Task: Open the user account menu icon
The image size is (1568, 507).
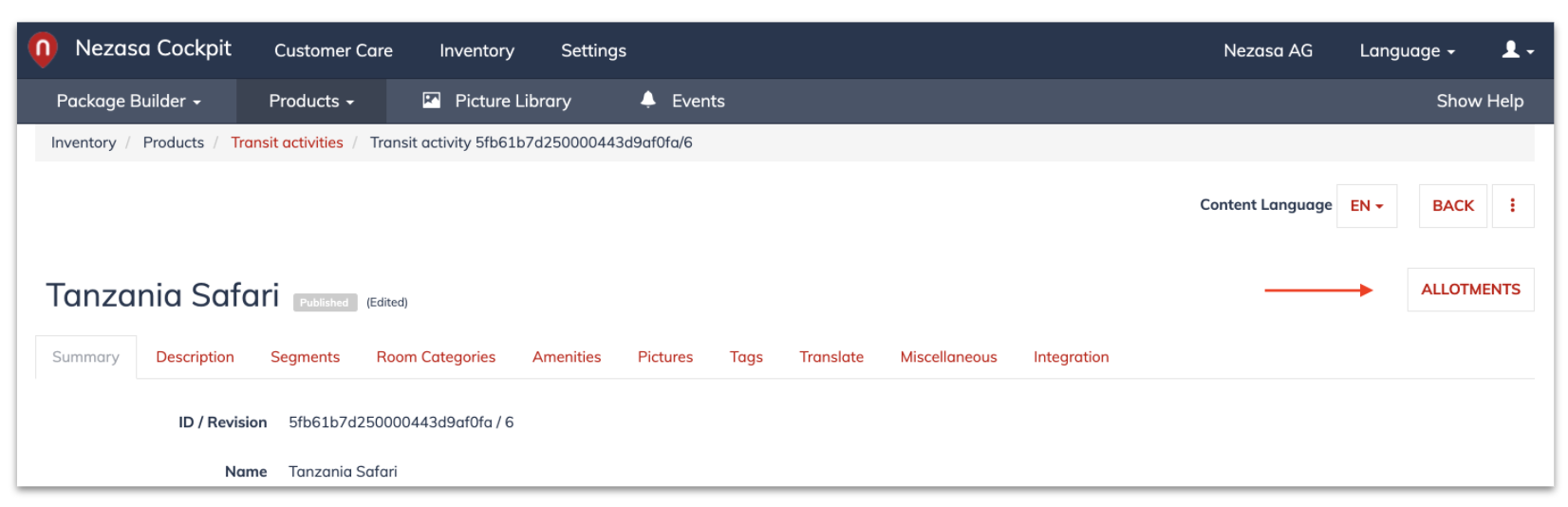Action: tap(1518, 50)
